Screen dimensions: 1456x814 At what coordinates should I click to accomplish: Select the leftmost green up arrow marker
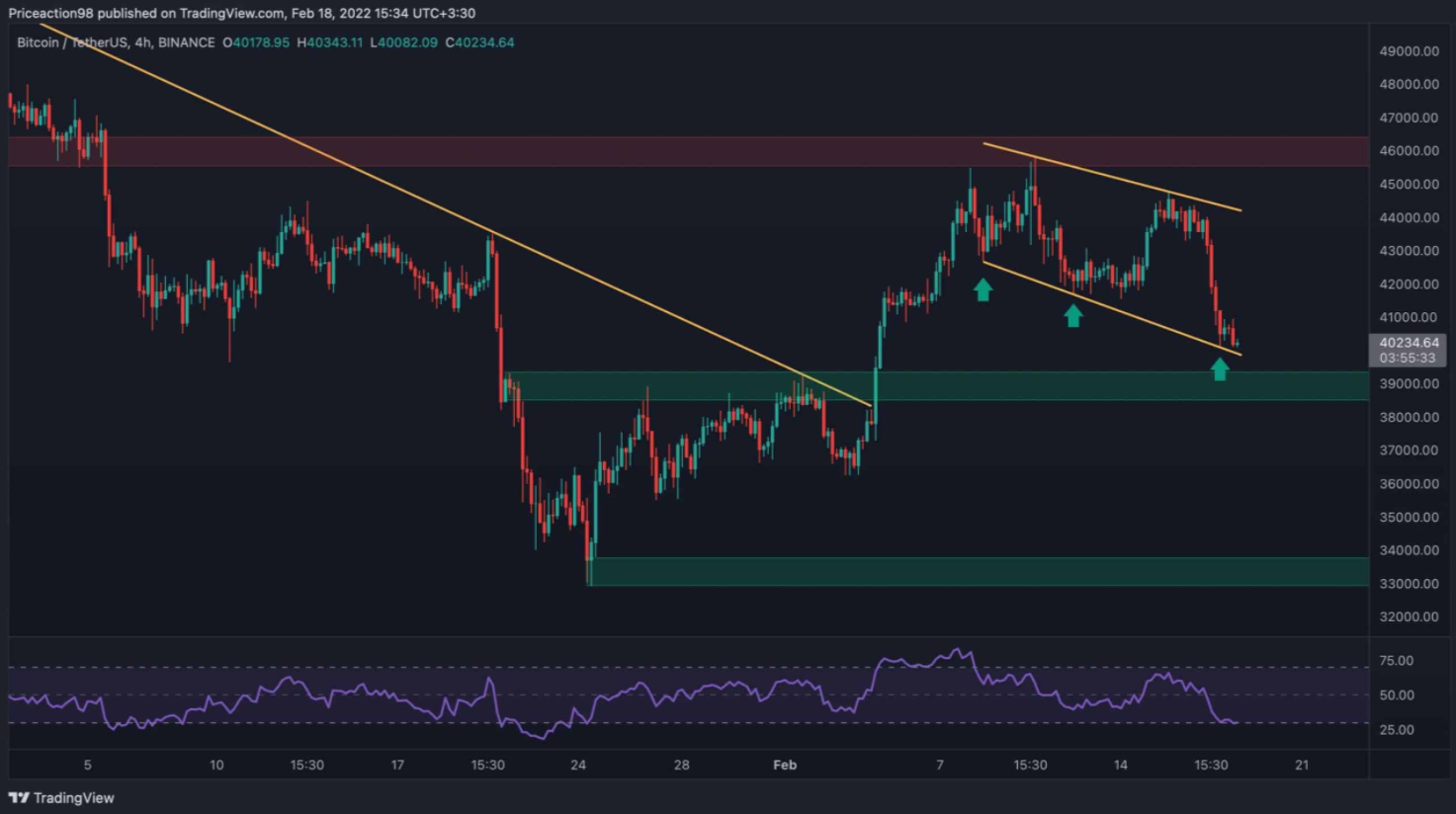[983, 289]
